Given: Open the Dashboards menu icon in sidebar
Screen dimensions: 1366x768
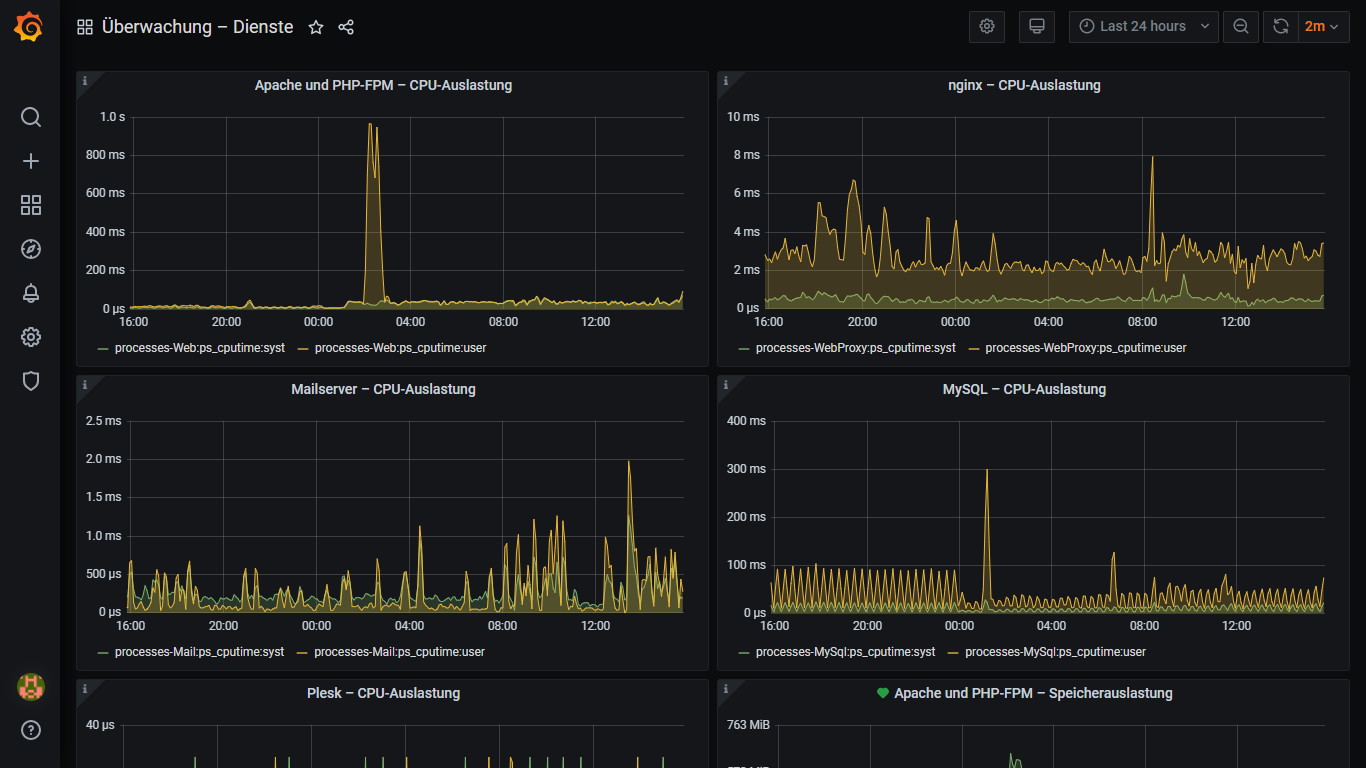Looking at the screenshot, I should [31, 205].
